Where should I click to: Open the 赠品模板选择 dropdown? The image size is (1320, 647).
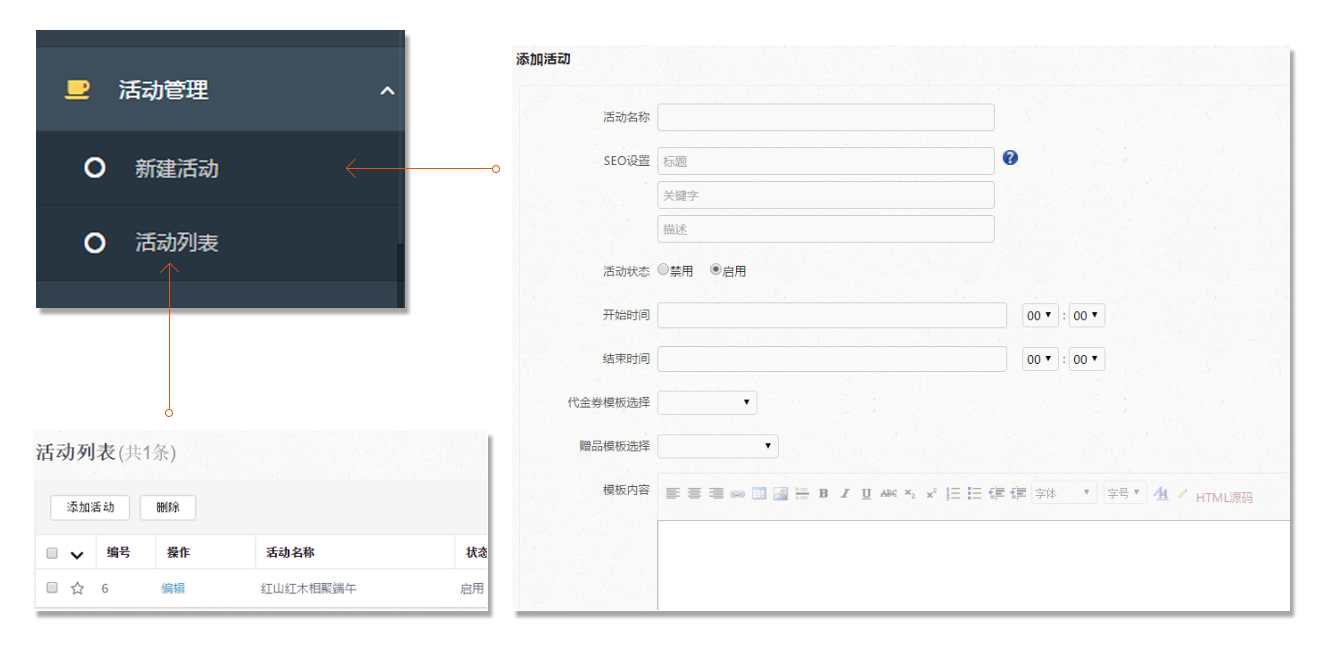click(x=717, y=446)
